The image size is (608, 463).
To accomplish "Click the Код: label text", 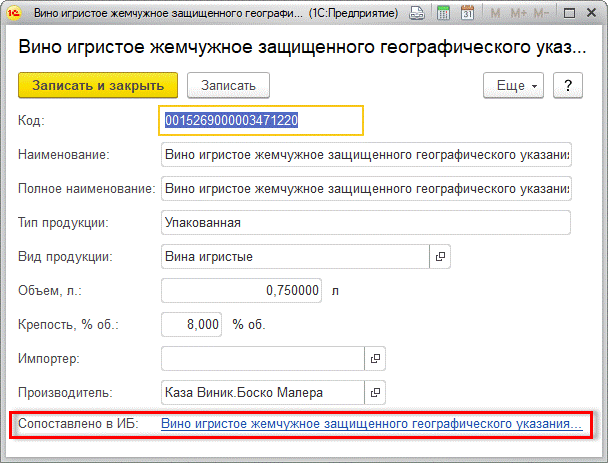I will tap(31, 120).
